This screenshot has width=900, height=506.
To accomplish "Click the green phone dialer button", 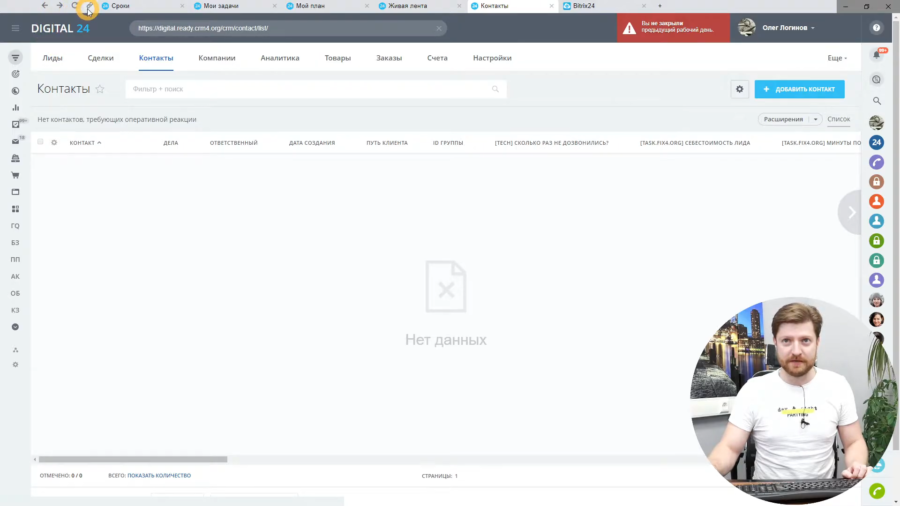I will click(876, 491).
